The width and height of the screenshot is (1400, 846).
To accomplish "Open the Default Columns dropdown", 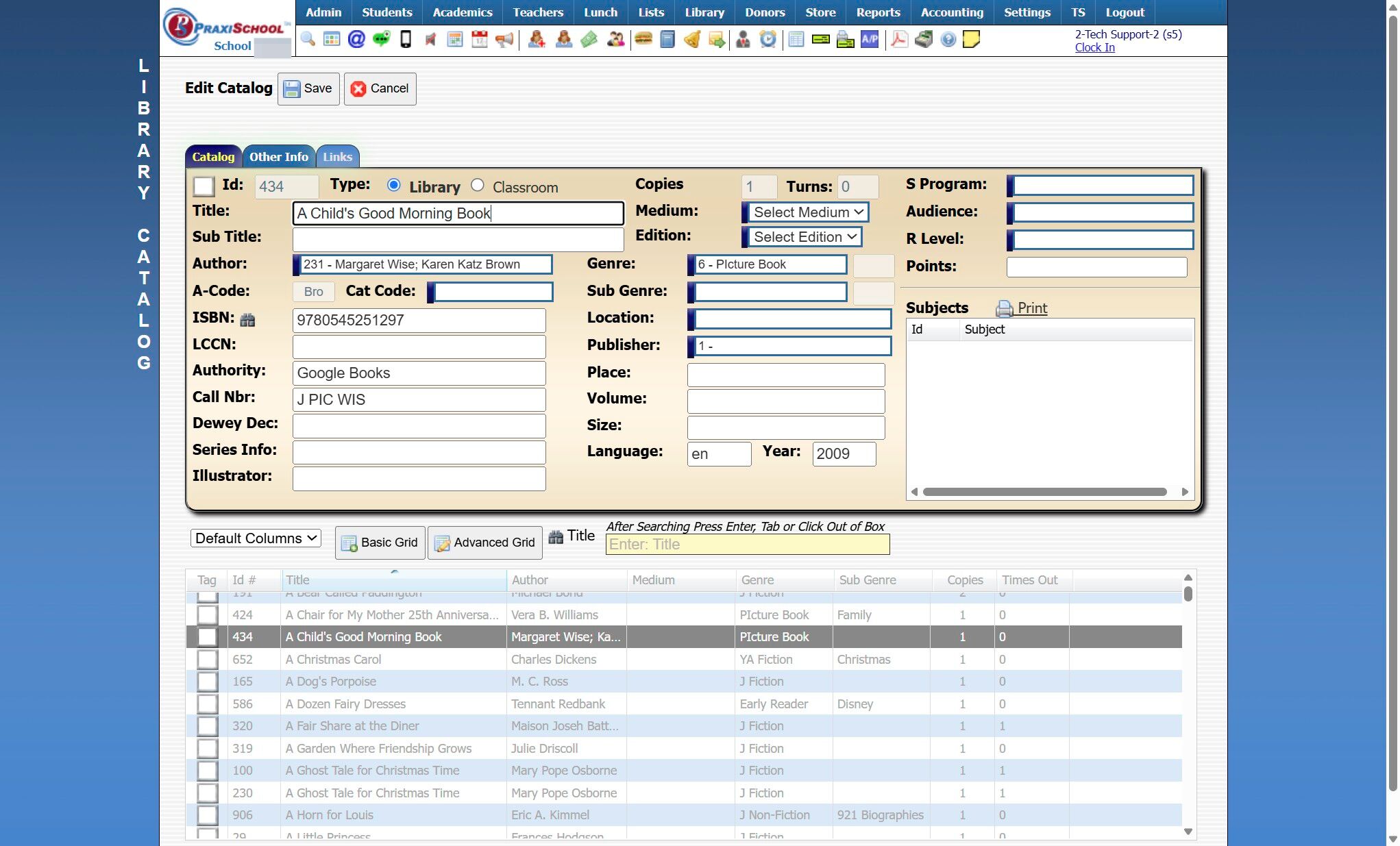I will click(256, 538).
